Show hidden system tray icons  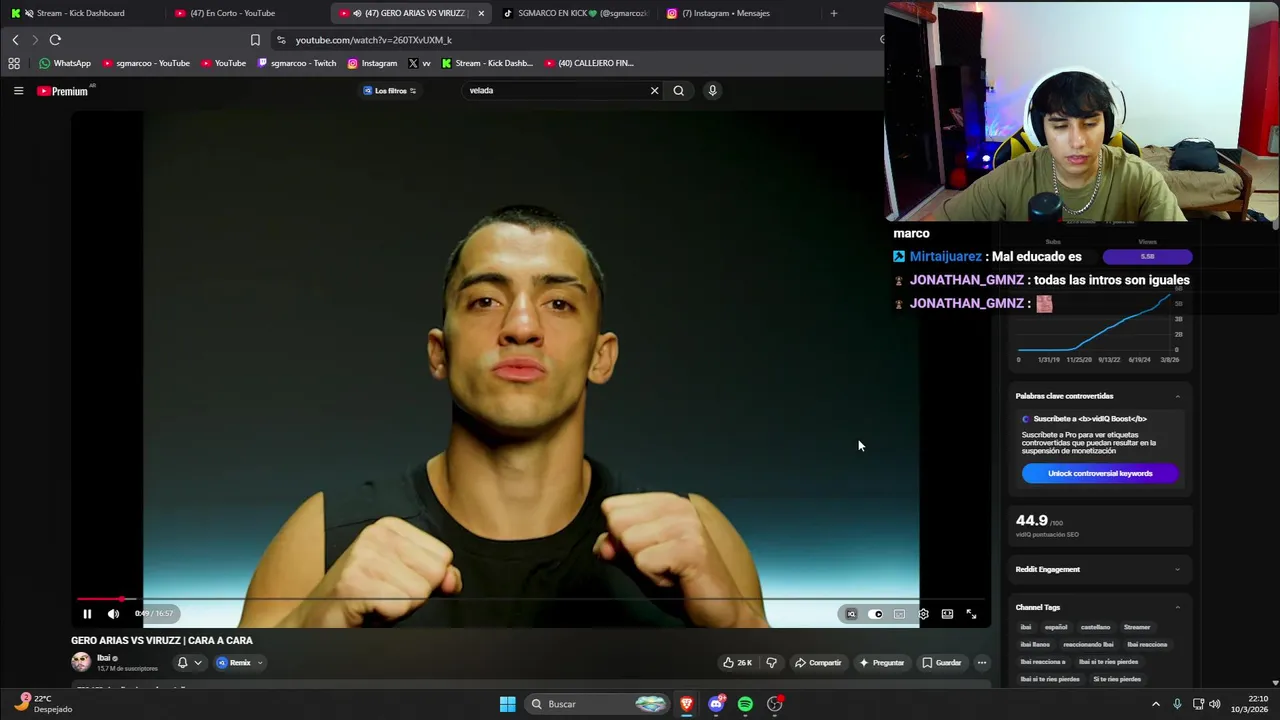[1156, 704]
